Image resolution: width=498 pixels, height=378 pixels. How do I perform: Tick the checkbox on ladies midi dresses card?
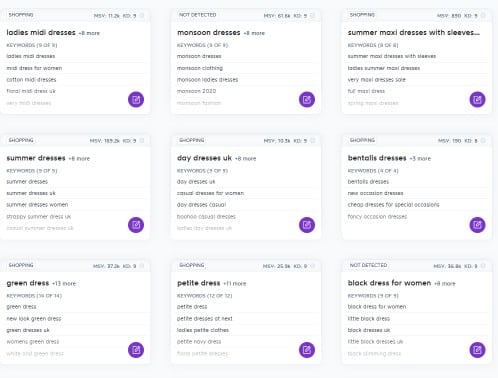click(x=142, y=16)
